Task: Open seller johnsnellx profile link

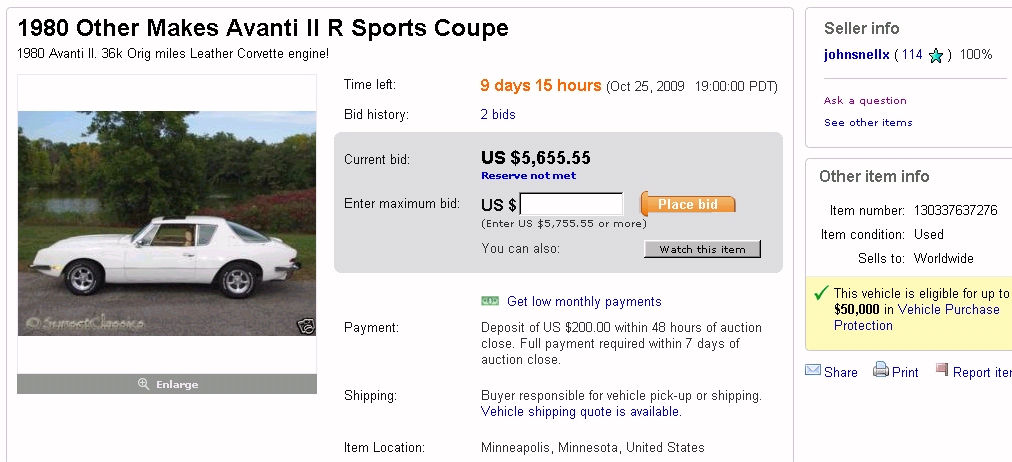Action: click(856, 55)
